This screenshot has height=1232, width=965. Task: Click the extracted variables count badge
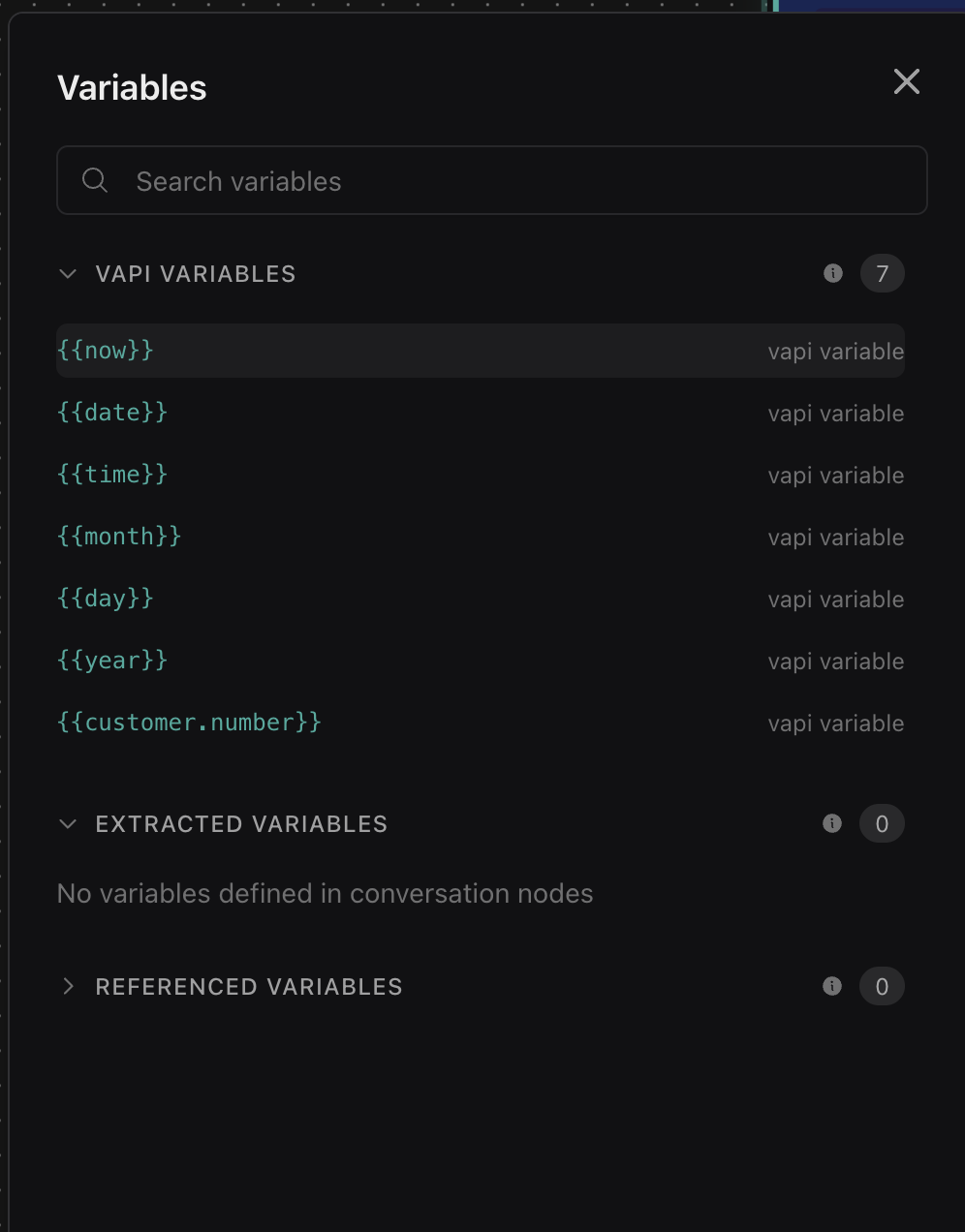(882, 824)
